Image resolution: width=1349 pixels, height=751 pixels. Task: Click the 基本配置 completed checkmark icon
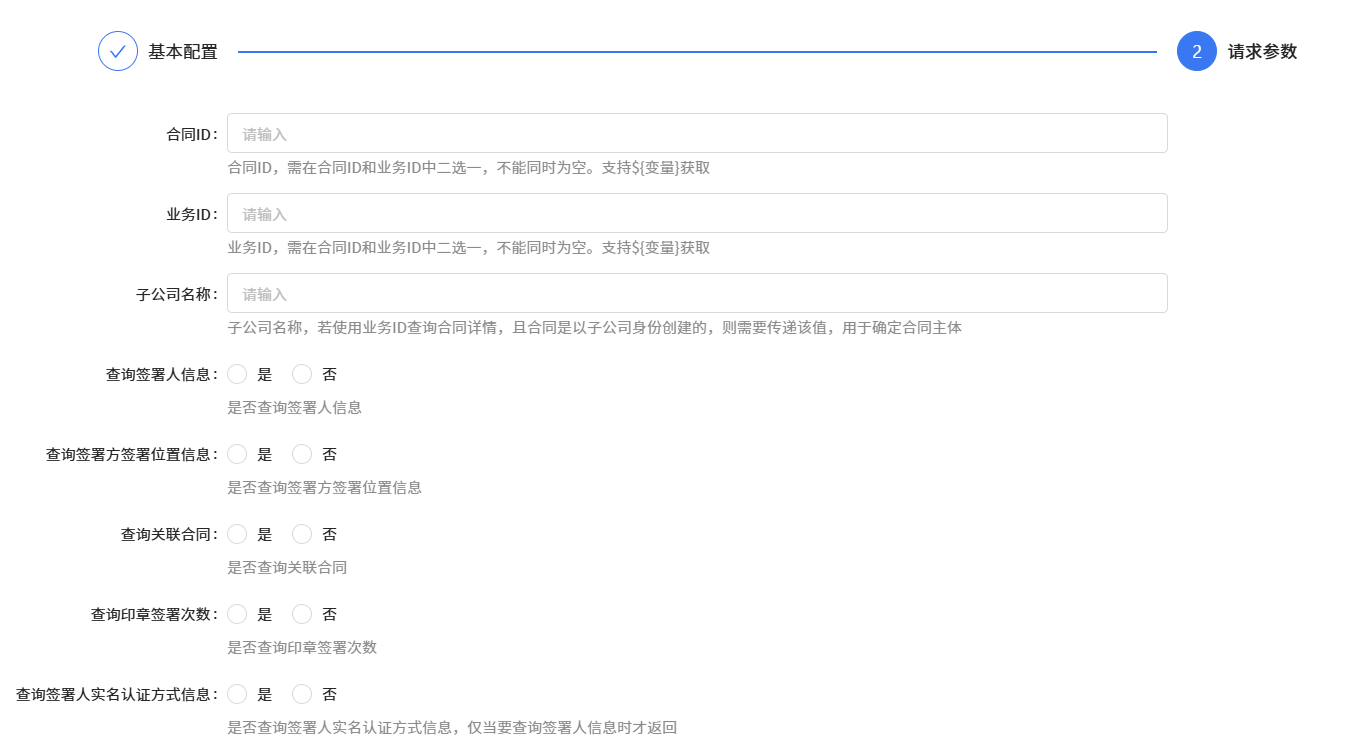click(x=118, y=51)
